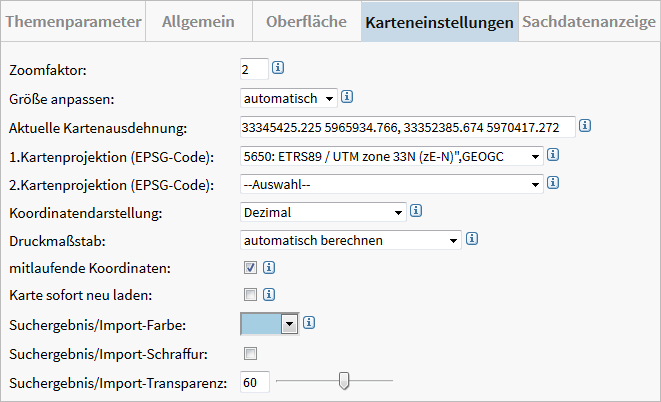This screenshot has height=402, width=661.
Task: Click info icon next to Zoomfaktor field
Action: point(278,69)
